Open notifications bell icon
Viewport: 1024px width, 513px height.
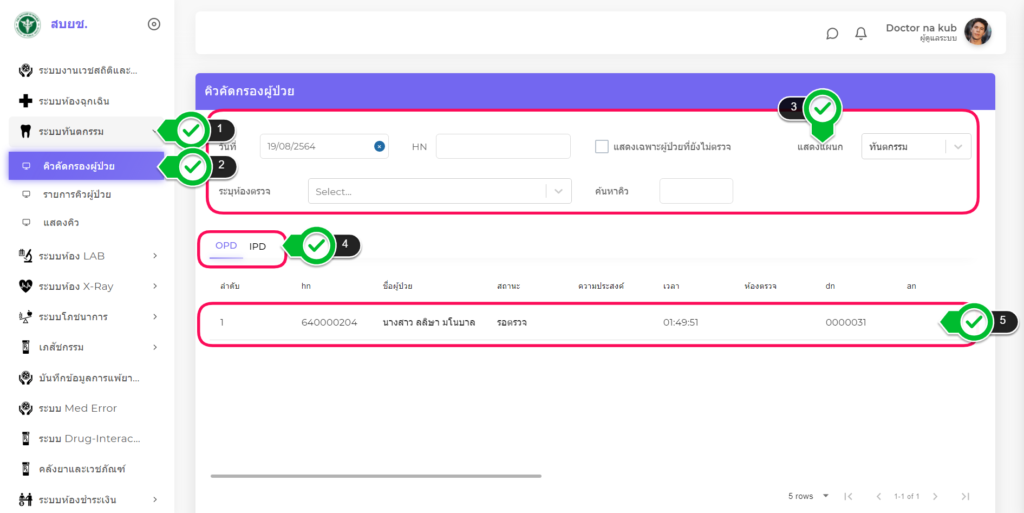coord(861,33)
